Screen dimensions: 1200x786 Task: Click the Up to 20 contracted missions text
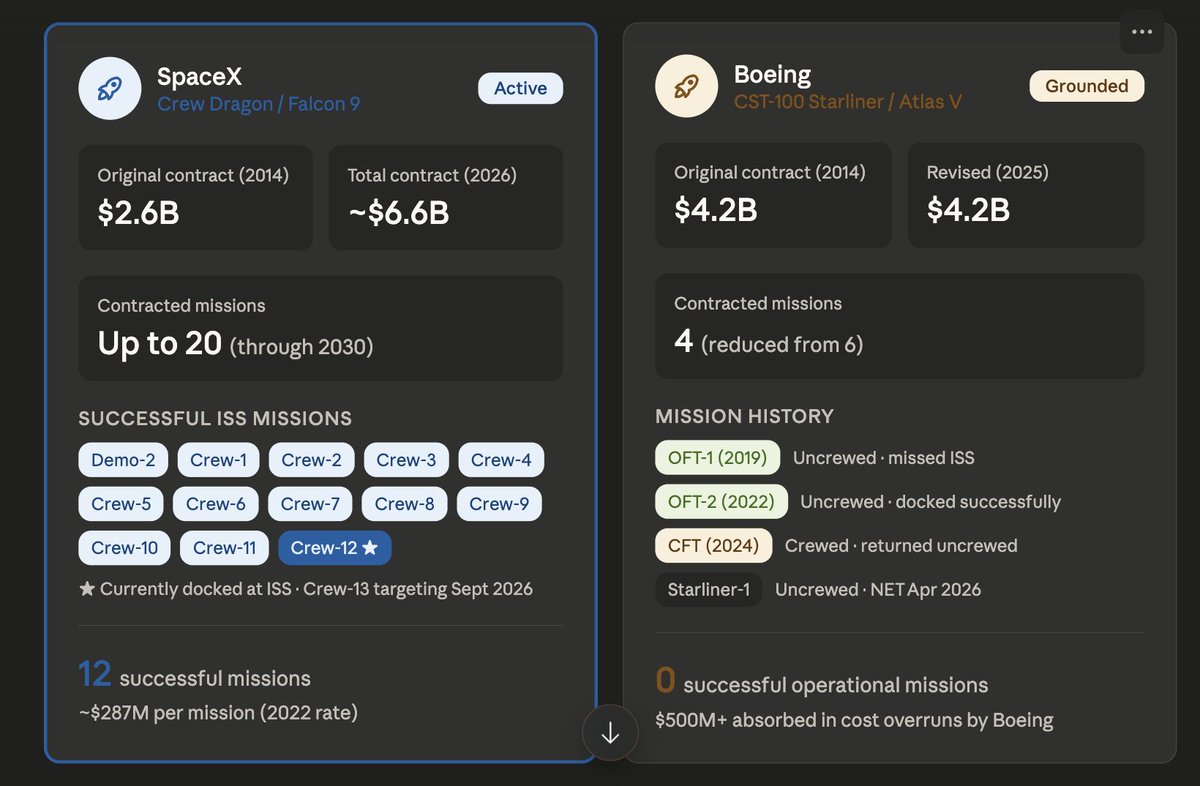[x=235, y=344]
